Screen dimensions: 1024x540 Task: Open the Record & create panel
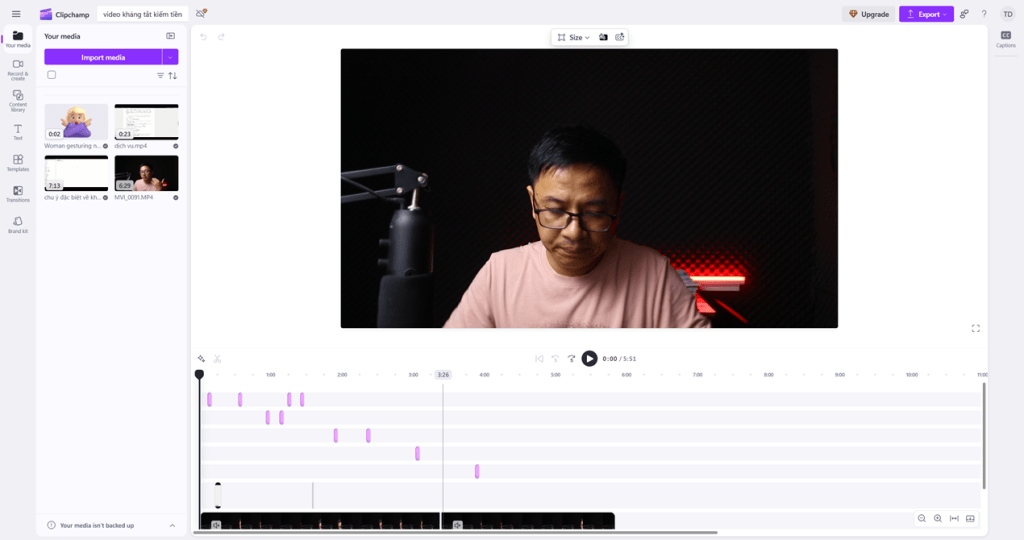pos(17,68)
